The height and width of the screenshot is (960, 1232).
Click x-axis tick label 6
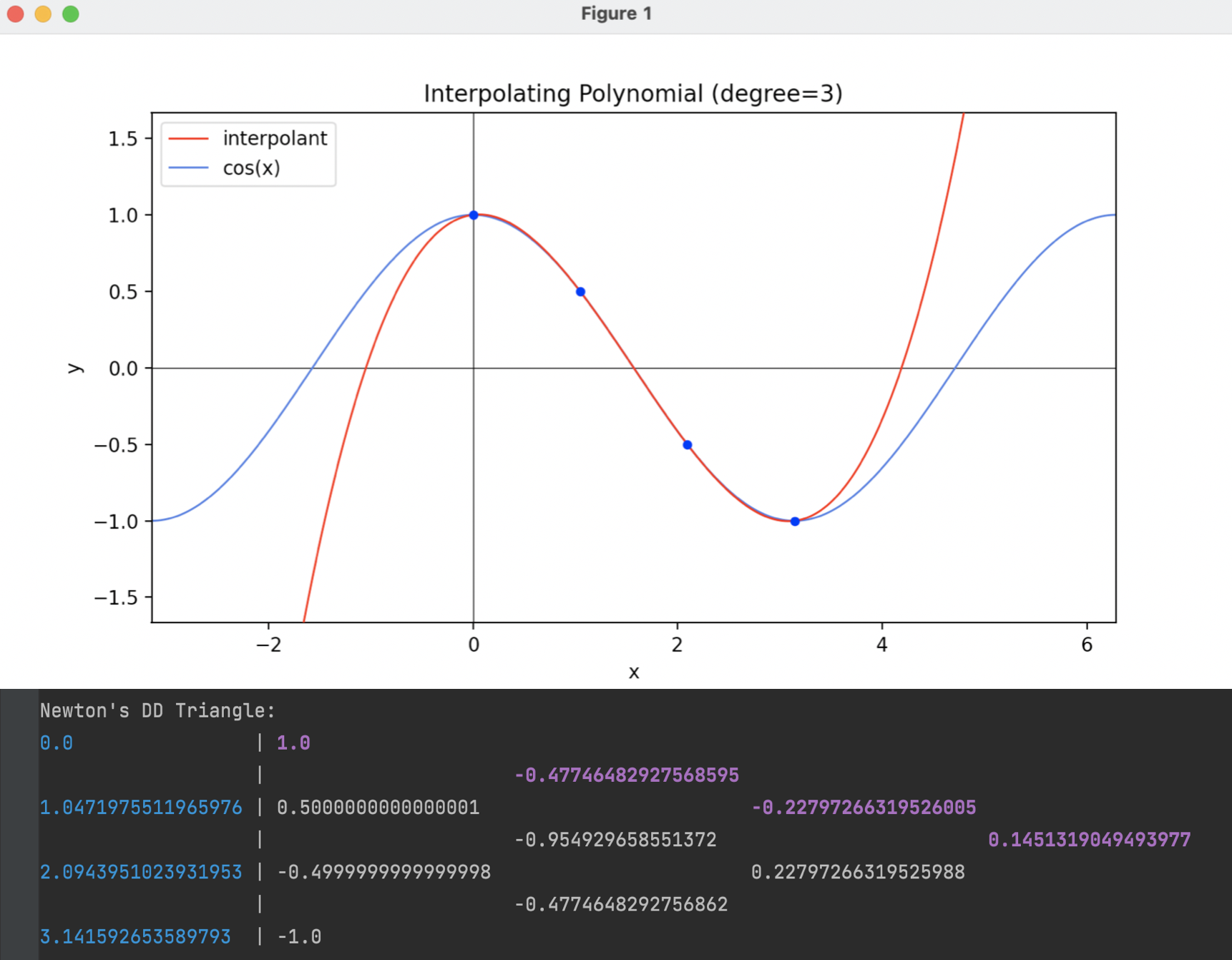[x=1087, y=645]
